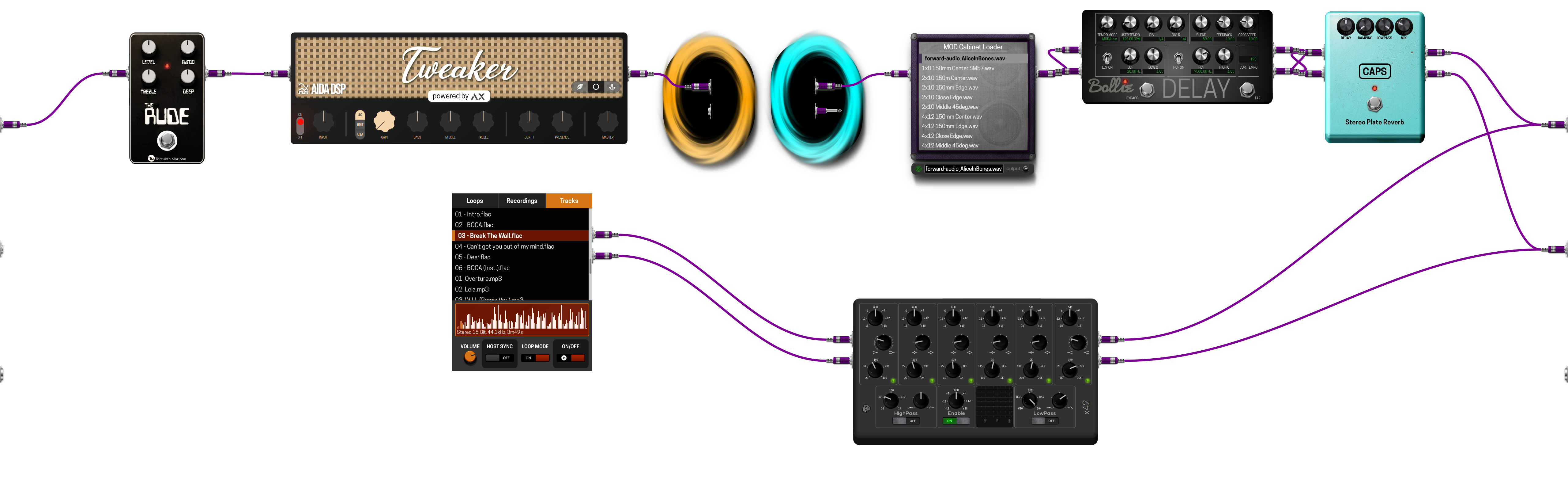Toggle the LowPass switch on x42 EQ
1568x499 pixels.
pos(1045,421)
